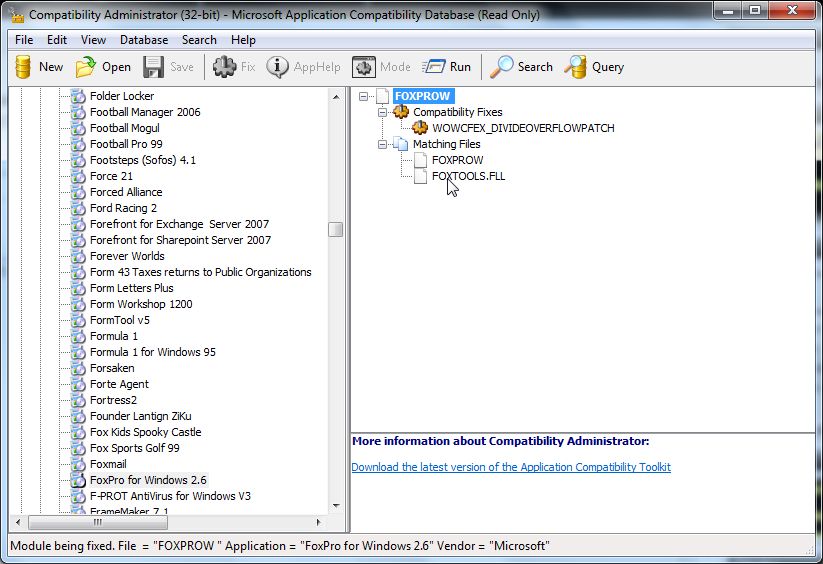Viewport: 823px width, 564px height.
Task: Click the Mode toolbar icon
Action: click(364, 67)
